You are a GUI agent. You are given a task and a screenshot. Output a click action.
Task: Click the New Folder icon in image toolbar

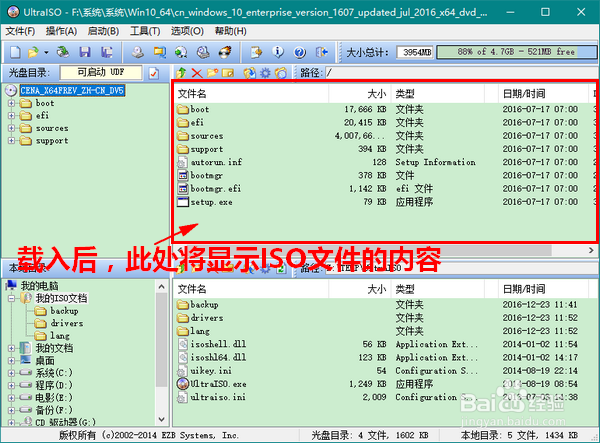[212, 73]
